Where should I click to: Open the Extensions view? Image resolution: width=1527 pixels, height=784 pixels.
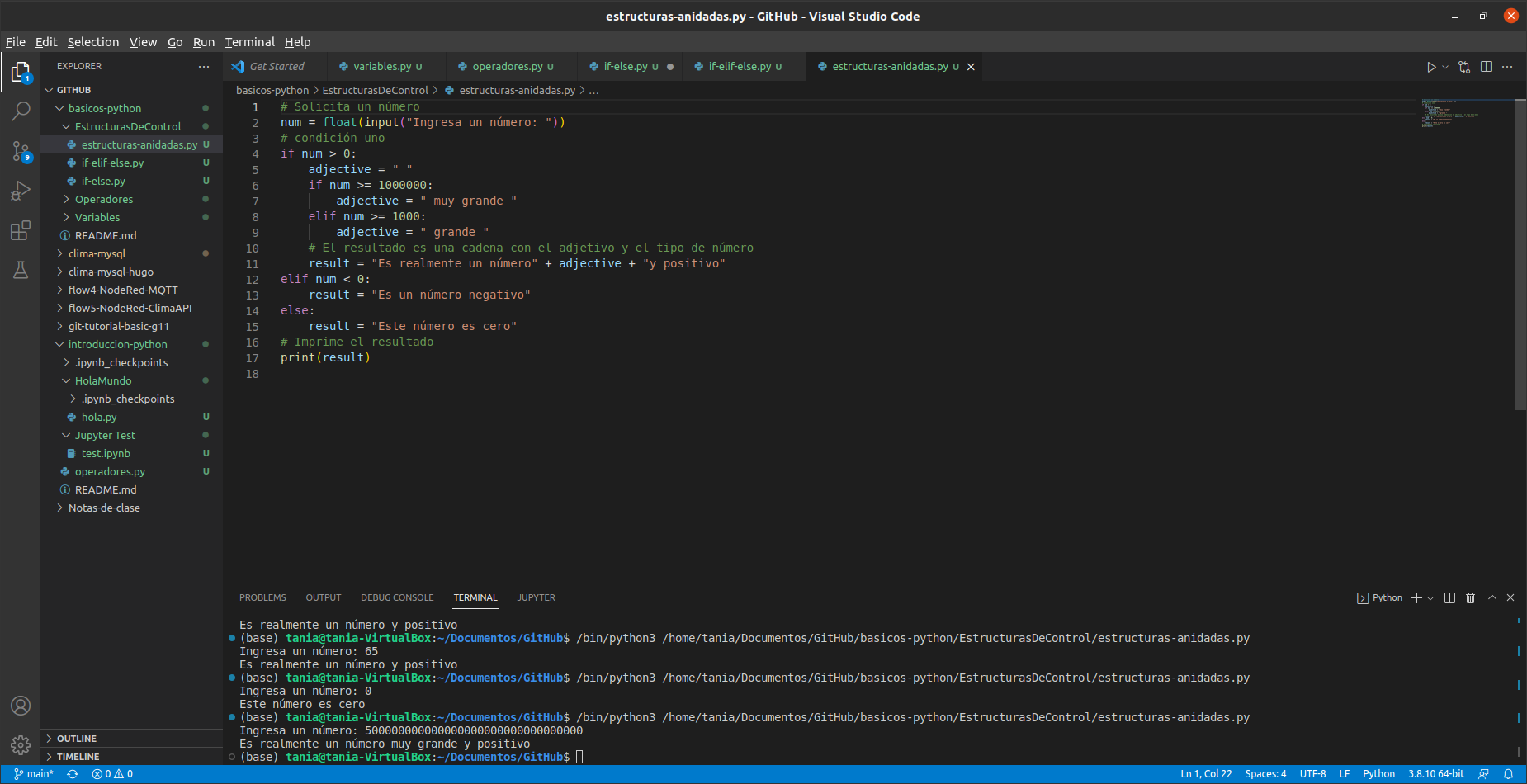tap(21, 231)
